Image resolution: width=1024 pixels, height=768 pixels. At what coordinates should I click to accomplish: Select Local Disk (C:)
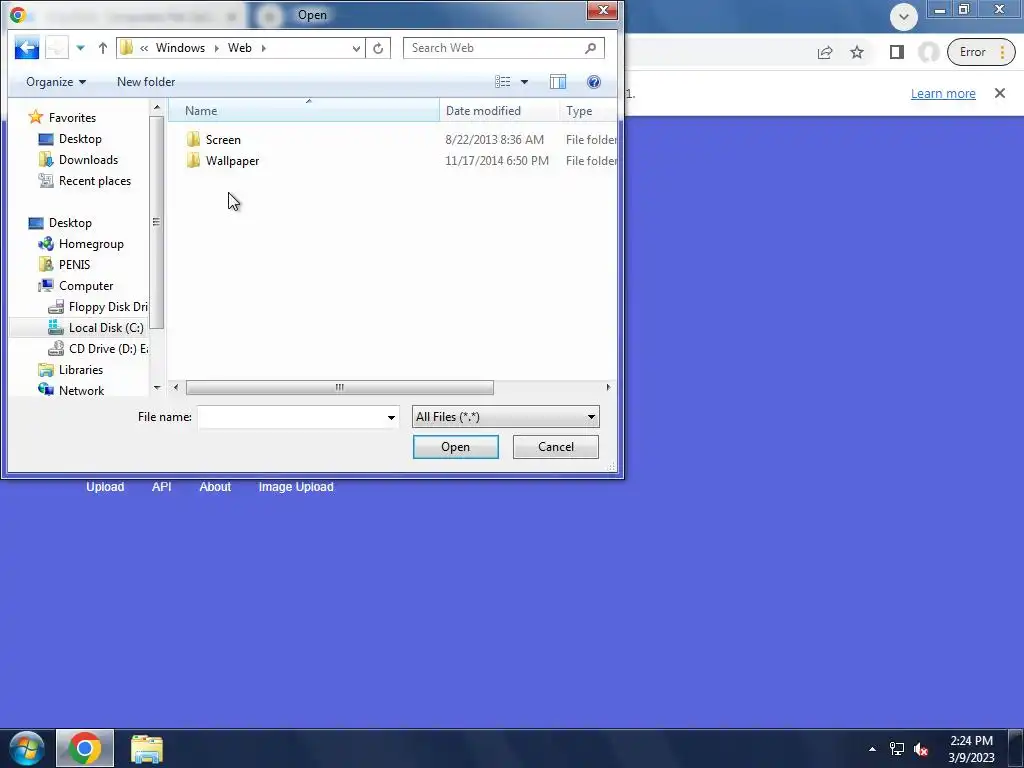pos(106,328)
